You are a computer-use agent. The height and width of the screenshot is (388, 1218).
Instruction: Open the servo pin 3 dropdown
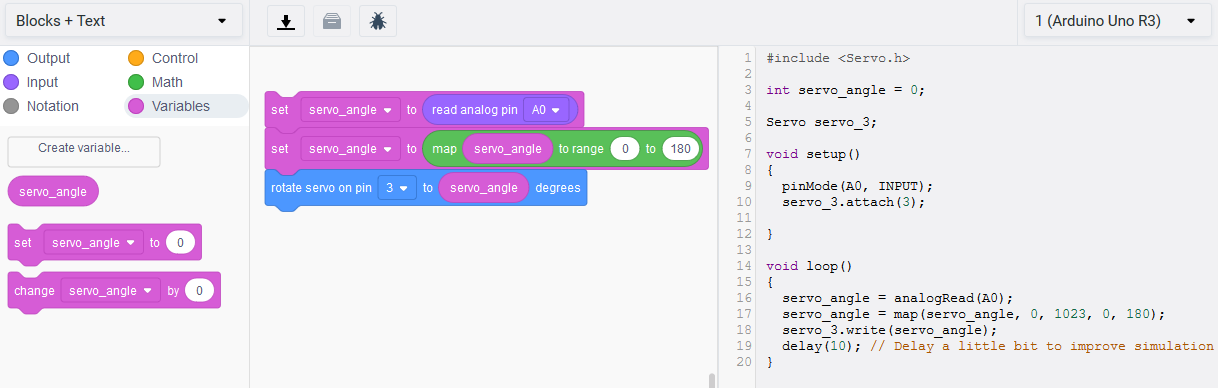tap(397, 187)
